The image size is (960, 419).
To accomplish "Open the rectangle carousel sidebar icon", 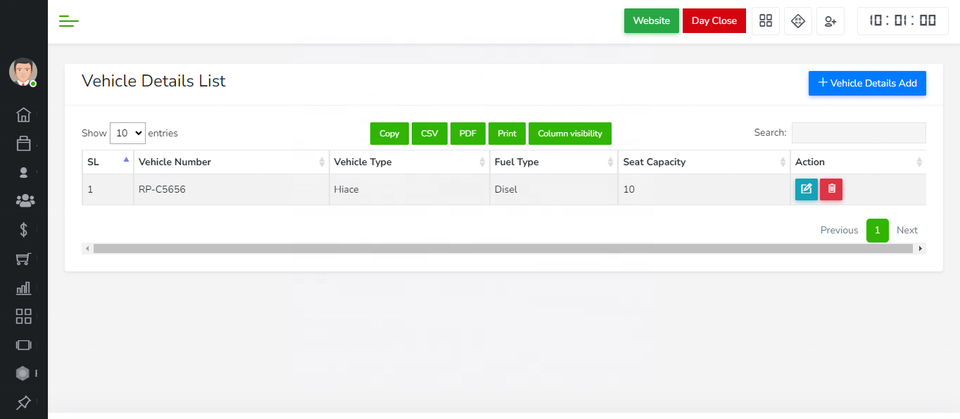I will point(23,345).
